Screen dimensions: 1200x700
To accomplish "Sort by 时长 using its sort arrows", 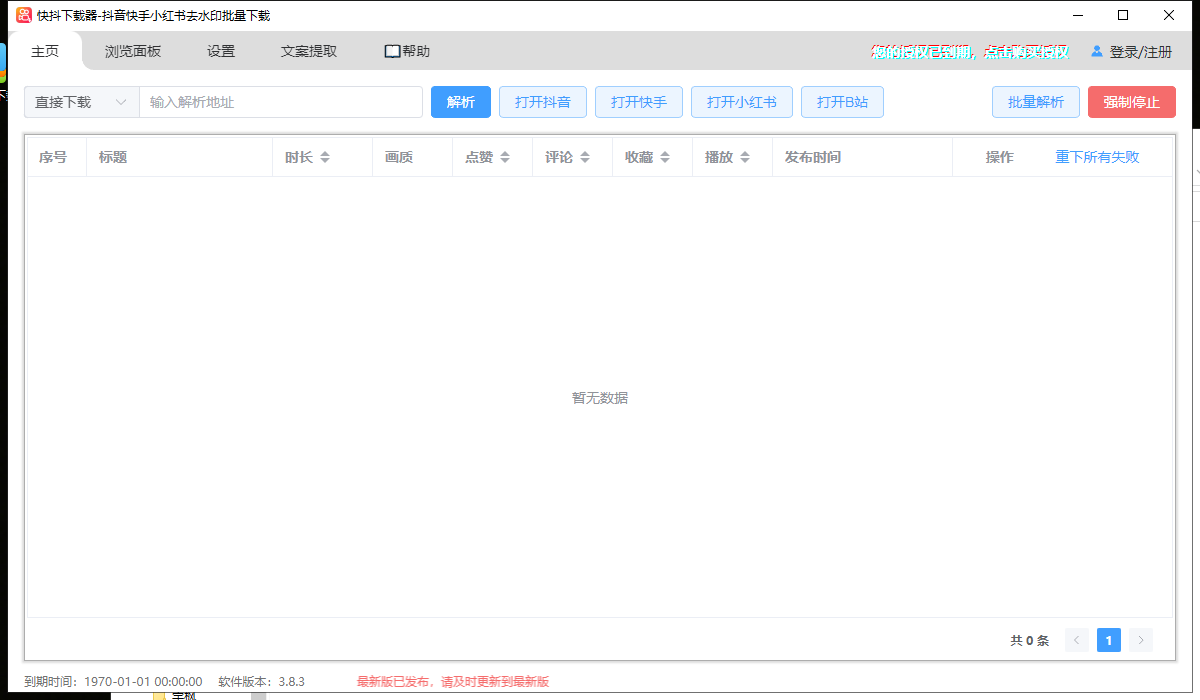I will click(x=325, y=157).
